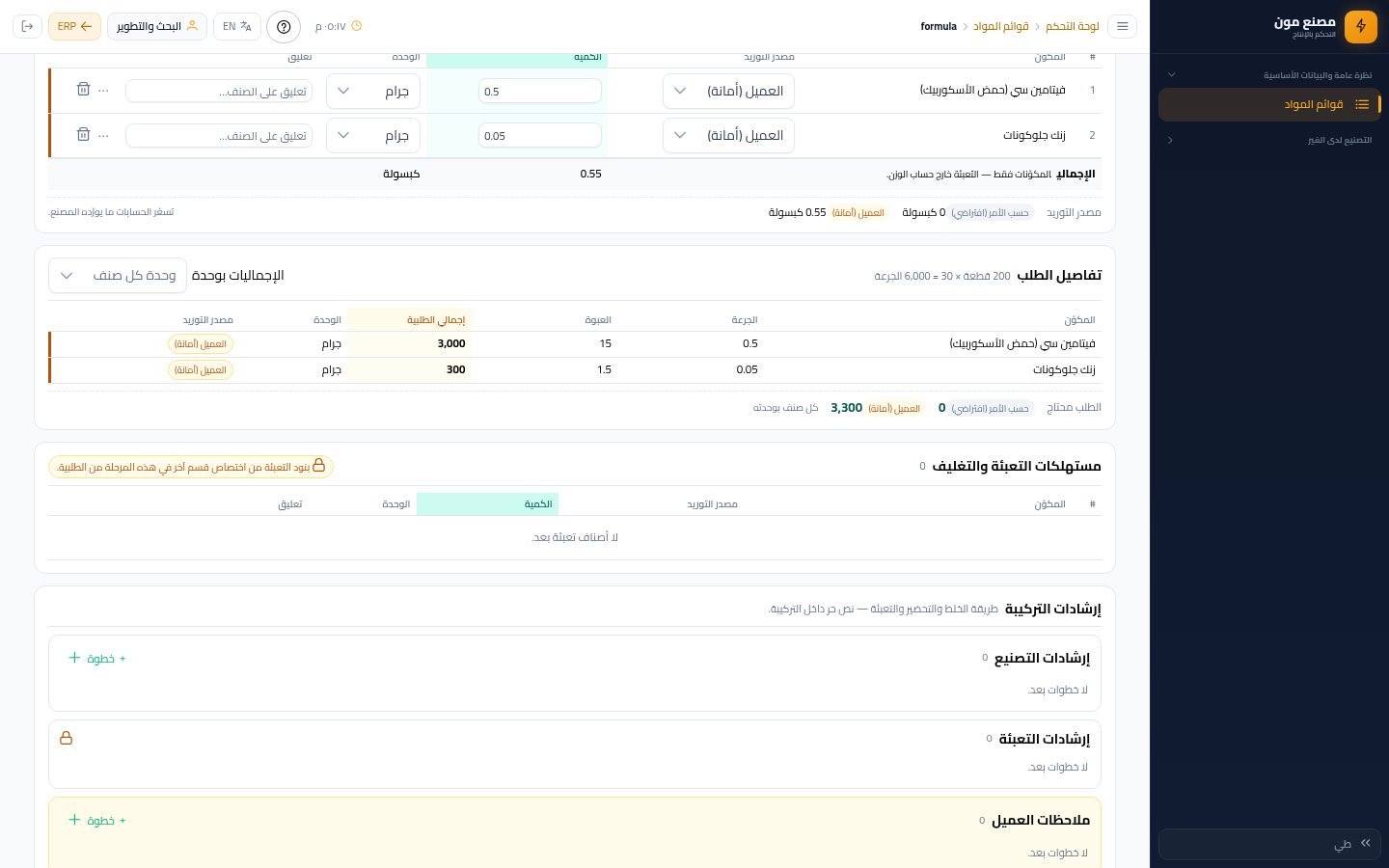The height and width of the screenshot is (868, 1389).
Task: Open the help question mark icon
Action: [x=284, y=26]
